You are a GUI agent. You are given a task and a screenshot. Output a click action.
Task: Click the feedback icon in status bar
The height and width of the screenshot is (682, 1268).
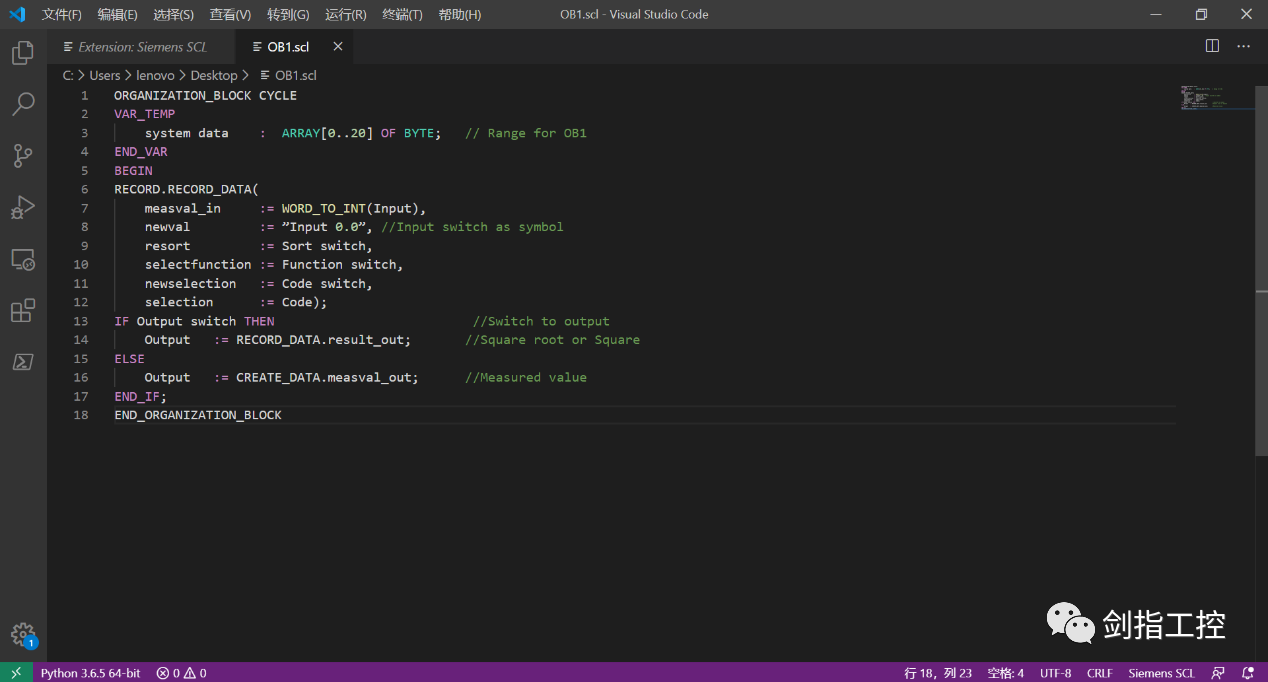[1218, 673]
